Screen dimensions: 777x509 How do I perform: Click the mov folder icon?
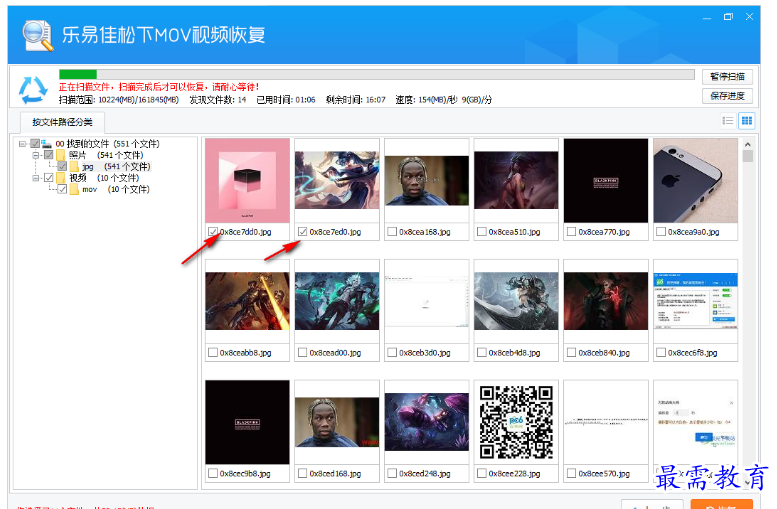point(74,189)
